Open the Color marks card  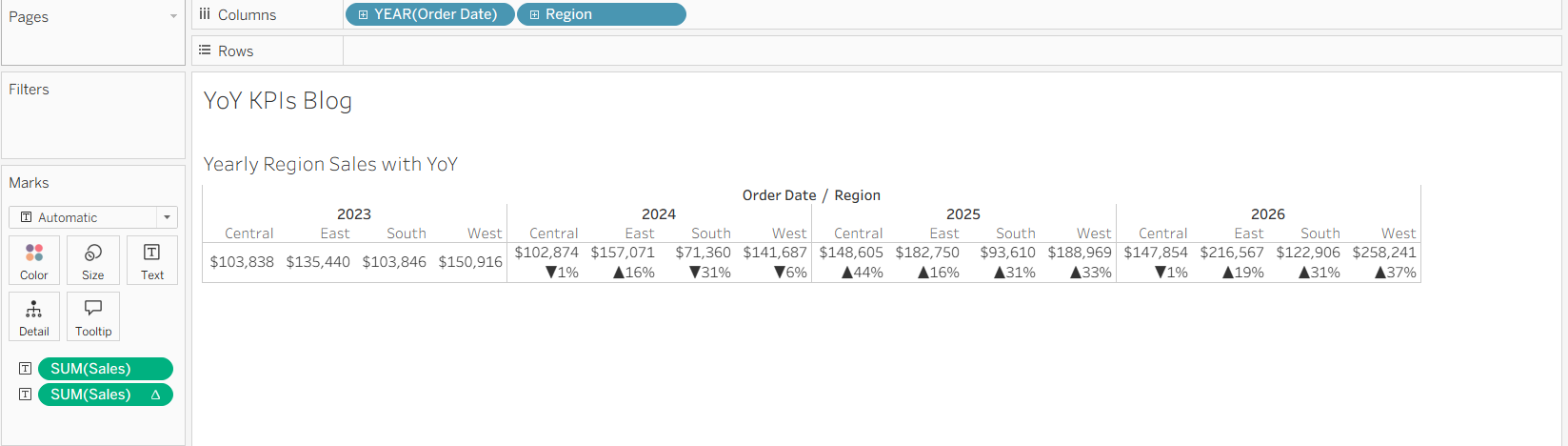(x=34, y=259)
